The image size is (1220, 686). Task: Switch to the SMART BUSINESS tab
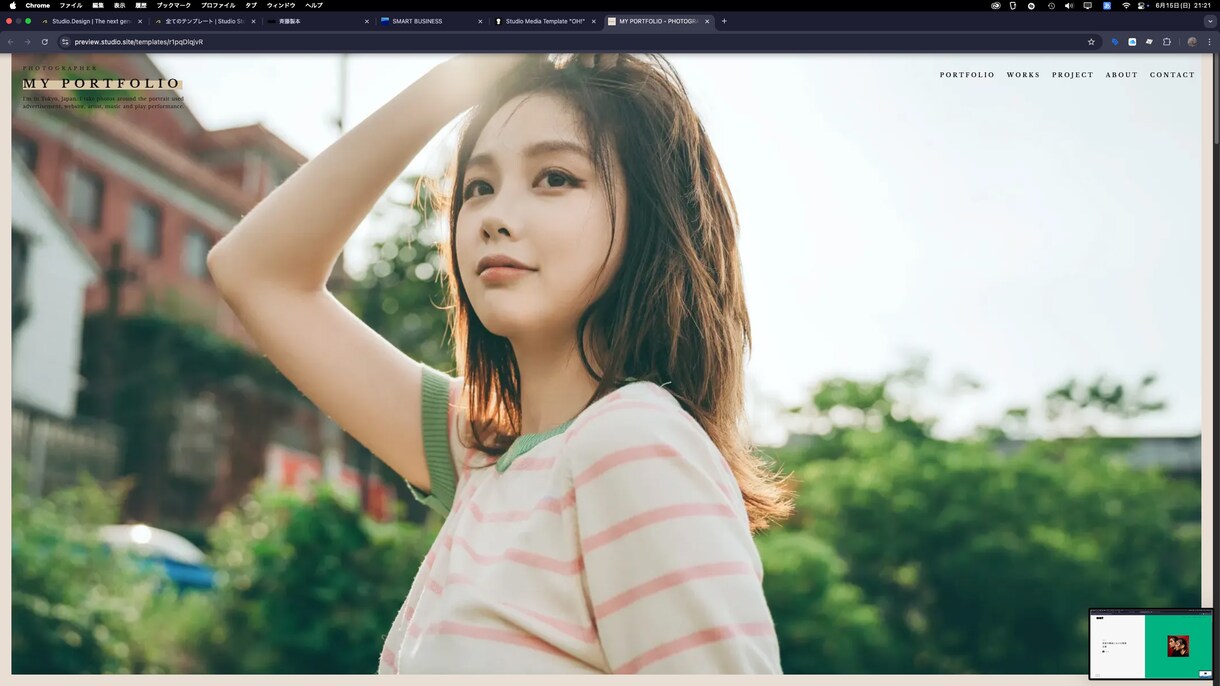tap(430, 21)
